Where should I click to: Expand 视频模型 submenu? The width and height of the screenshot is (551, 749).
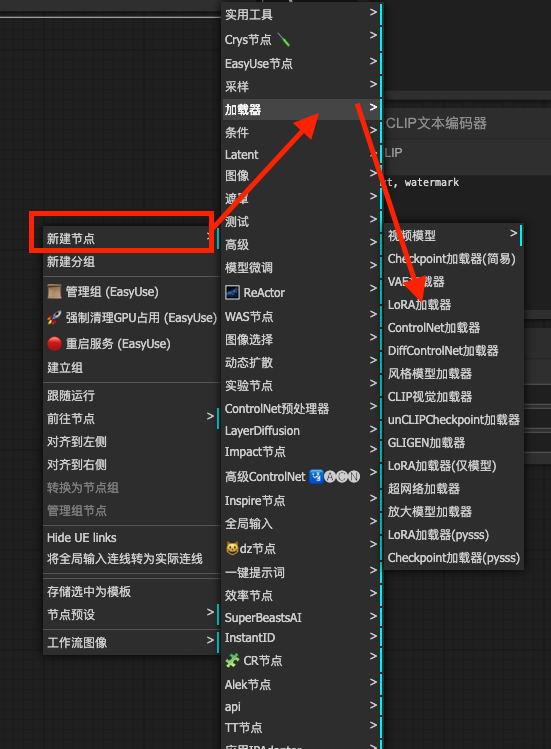point(454,235)
